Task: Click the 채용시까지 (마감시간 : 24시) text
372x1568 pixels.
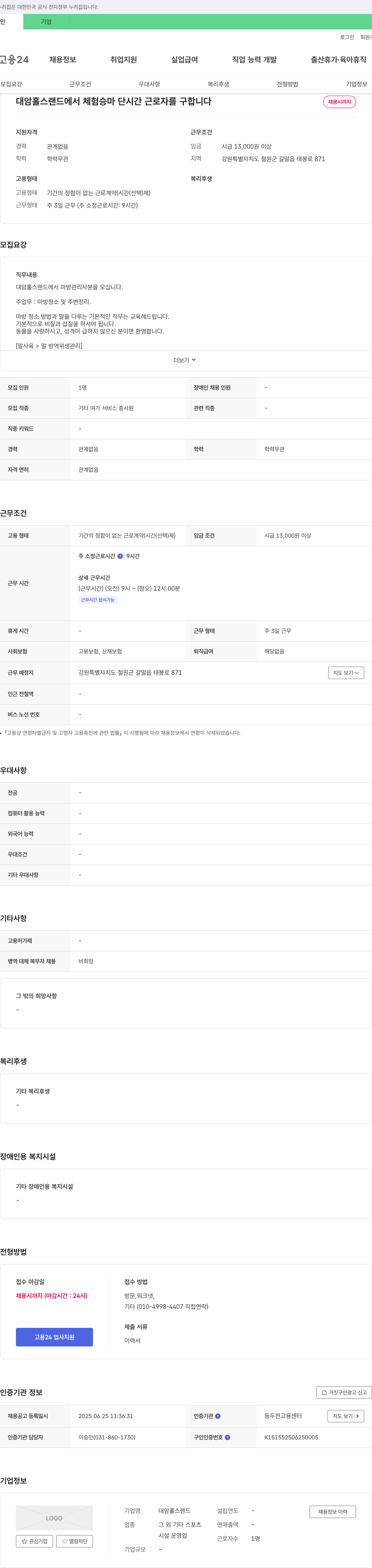Action: (x=52, y=1295)
